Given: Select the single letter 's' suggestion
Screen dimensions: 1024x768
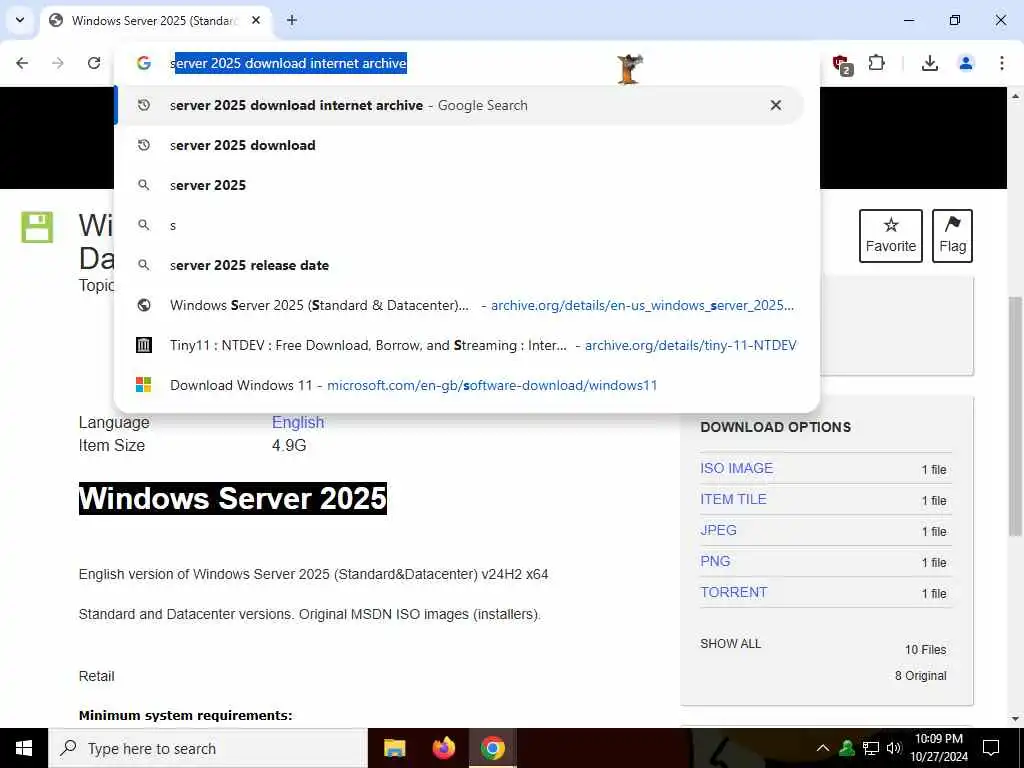Looking at the screenshot, I should 459,225.
